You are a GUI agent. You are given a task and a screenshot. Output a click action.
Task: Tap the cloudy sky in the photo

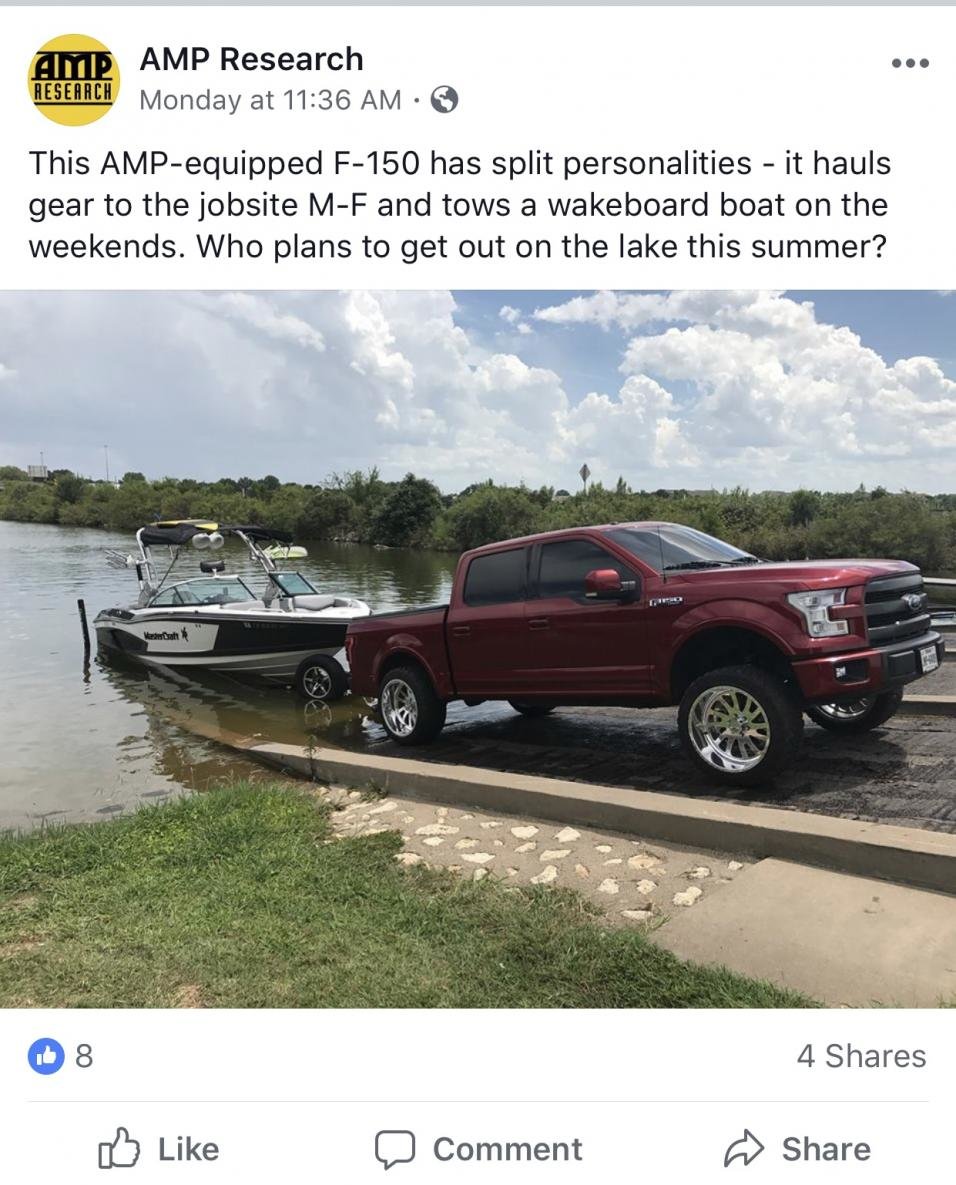click(478, 385)
